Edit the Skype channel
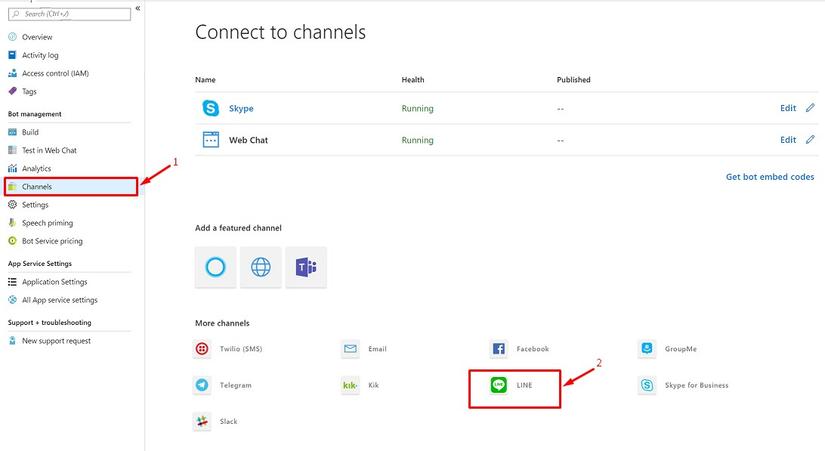The width and height of the screenshot is (825, 451). (x=788, y=107)
